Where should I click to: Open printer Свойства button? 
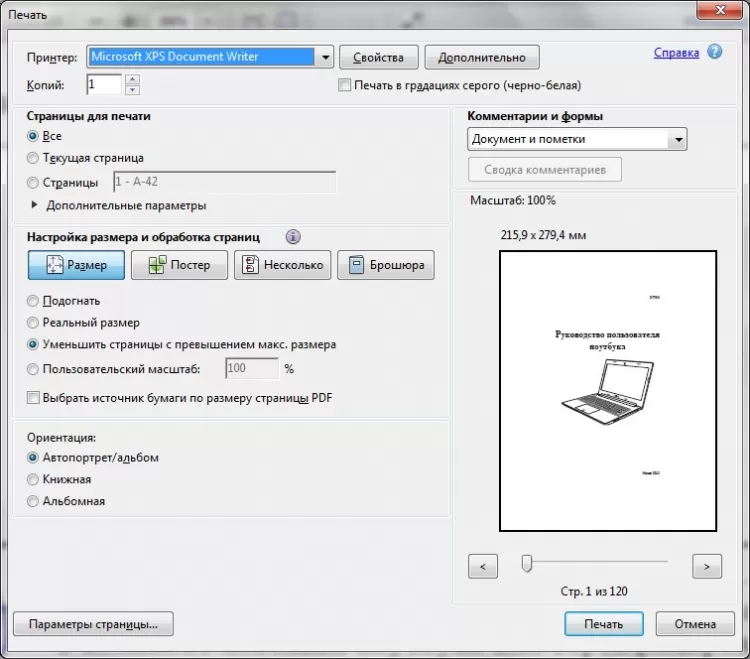[379, 57]
